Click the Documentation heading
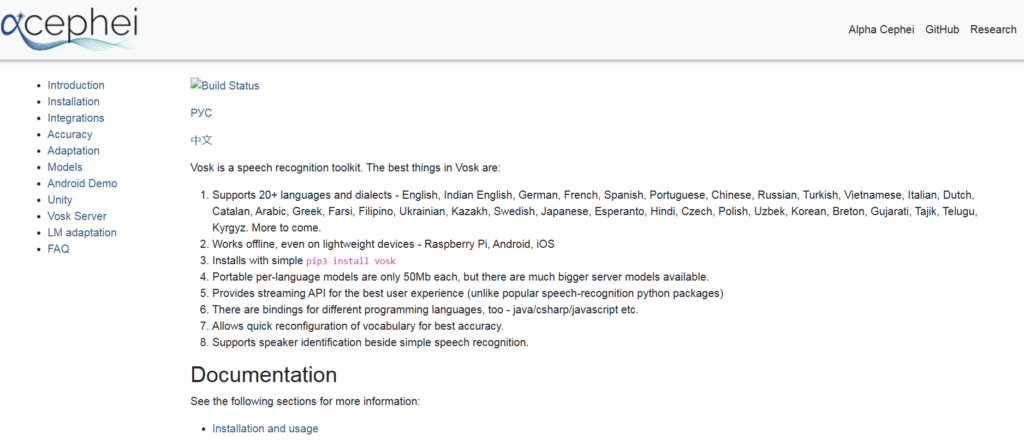The width and height of the screenshot is (1024, 440). click(264, 375)
